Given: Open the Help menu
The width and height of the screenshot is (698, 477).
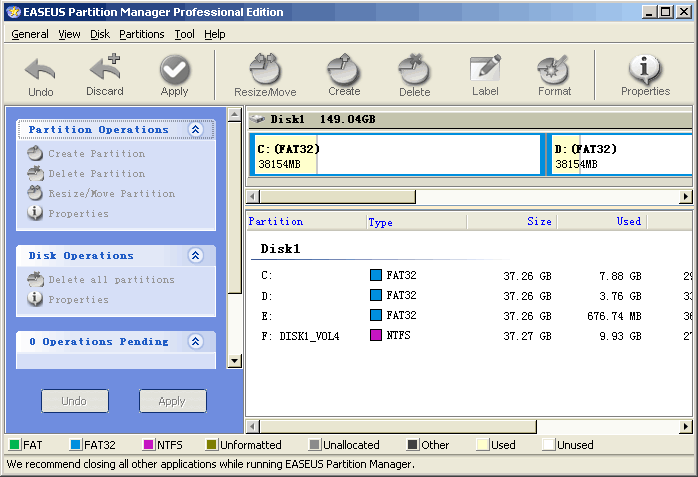Looking at the screenshot, I should (215, 34).
